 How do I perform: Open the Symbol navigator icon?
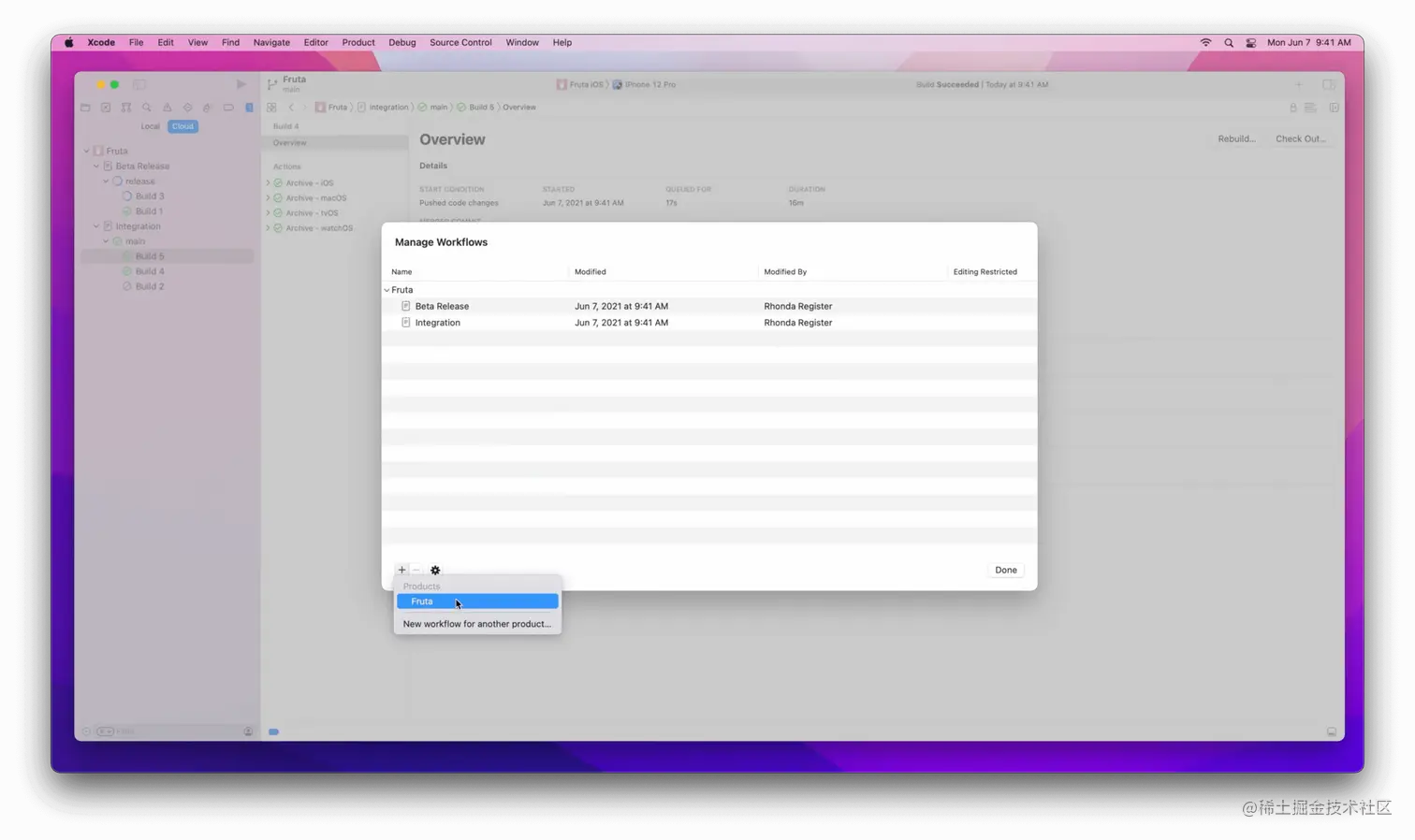(126, 108)
